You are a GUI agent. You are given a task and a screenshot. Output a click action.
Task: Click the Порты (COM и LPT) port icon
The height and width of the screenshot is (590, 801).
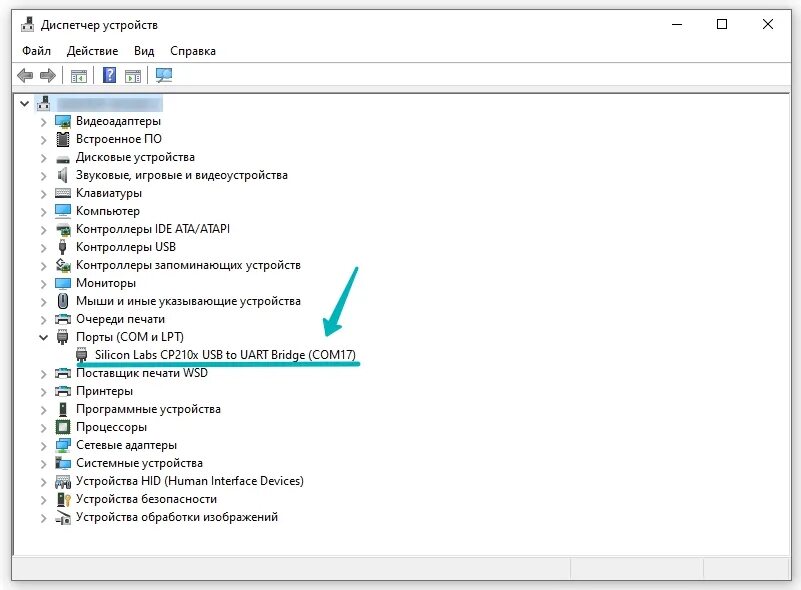coord(63,337)
